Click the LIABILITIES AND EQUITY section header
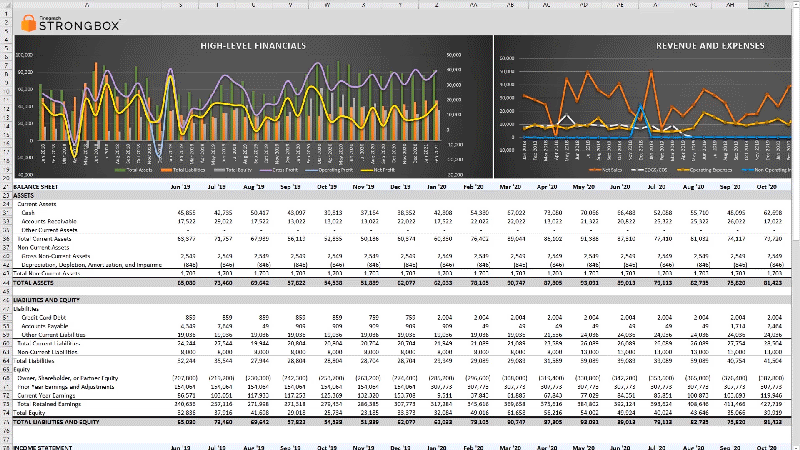This screenshot has height=450, width=800. [x=48, y=300]
